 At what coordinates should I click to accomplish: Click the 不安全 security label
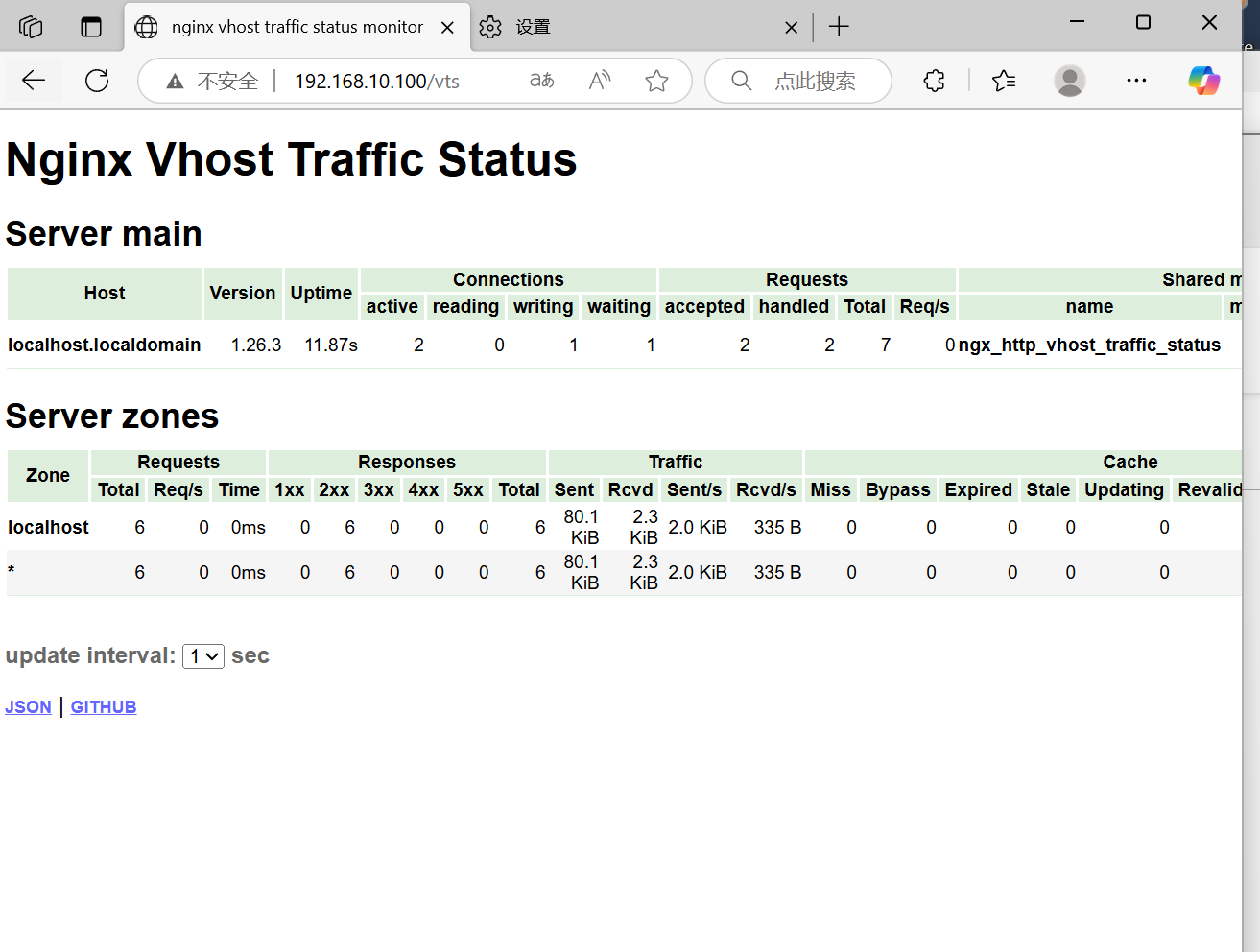point(227,82)
